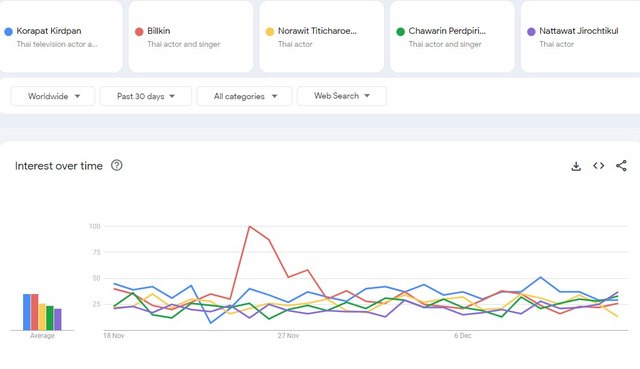Viewport: 640px width, 369px height.
Task: Share the Interest over time chart
Action: (x=621, y=166)
